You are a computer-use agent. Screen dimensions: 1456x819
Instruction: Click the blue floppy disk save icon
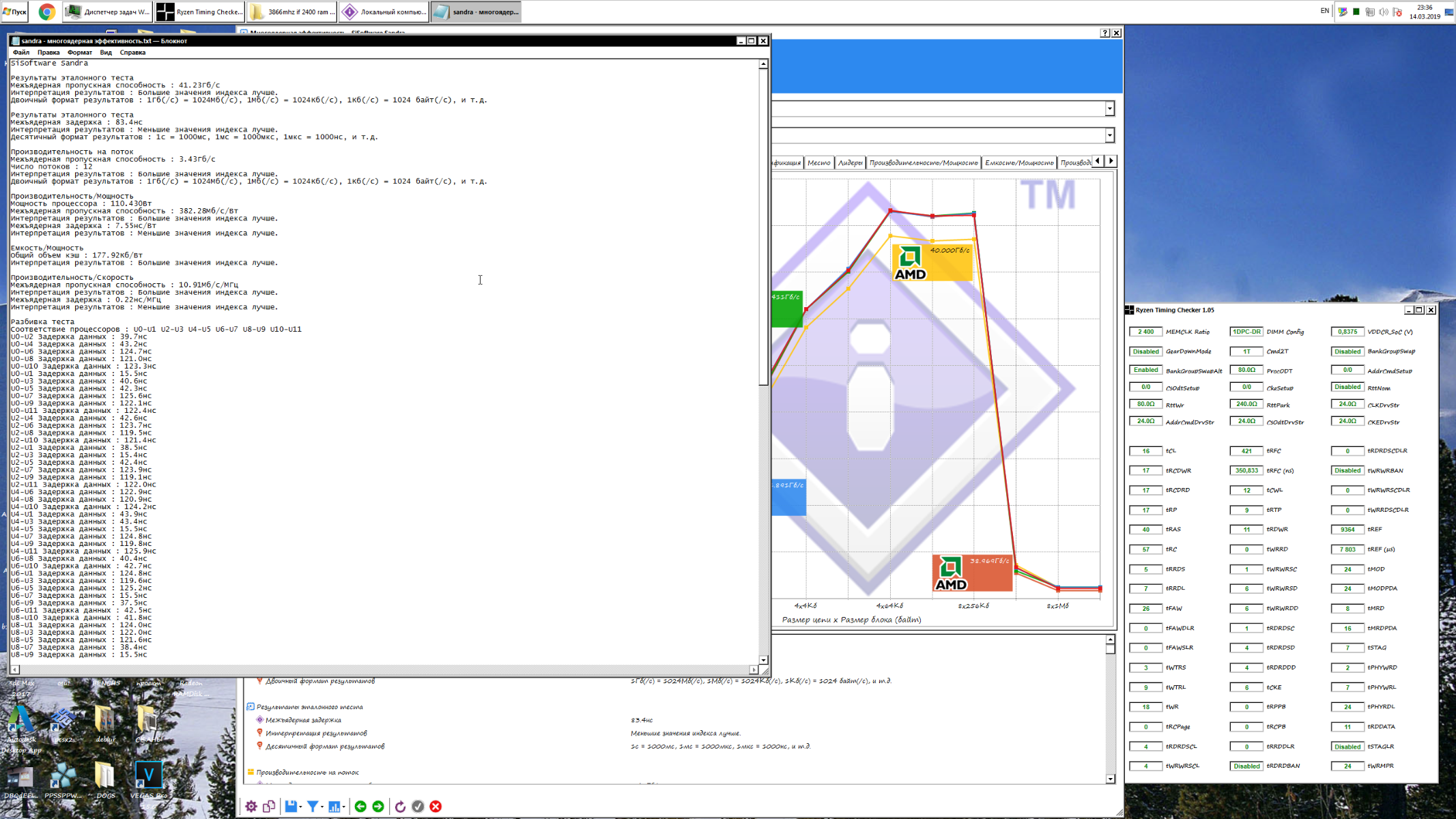(x=291, y=806)
